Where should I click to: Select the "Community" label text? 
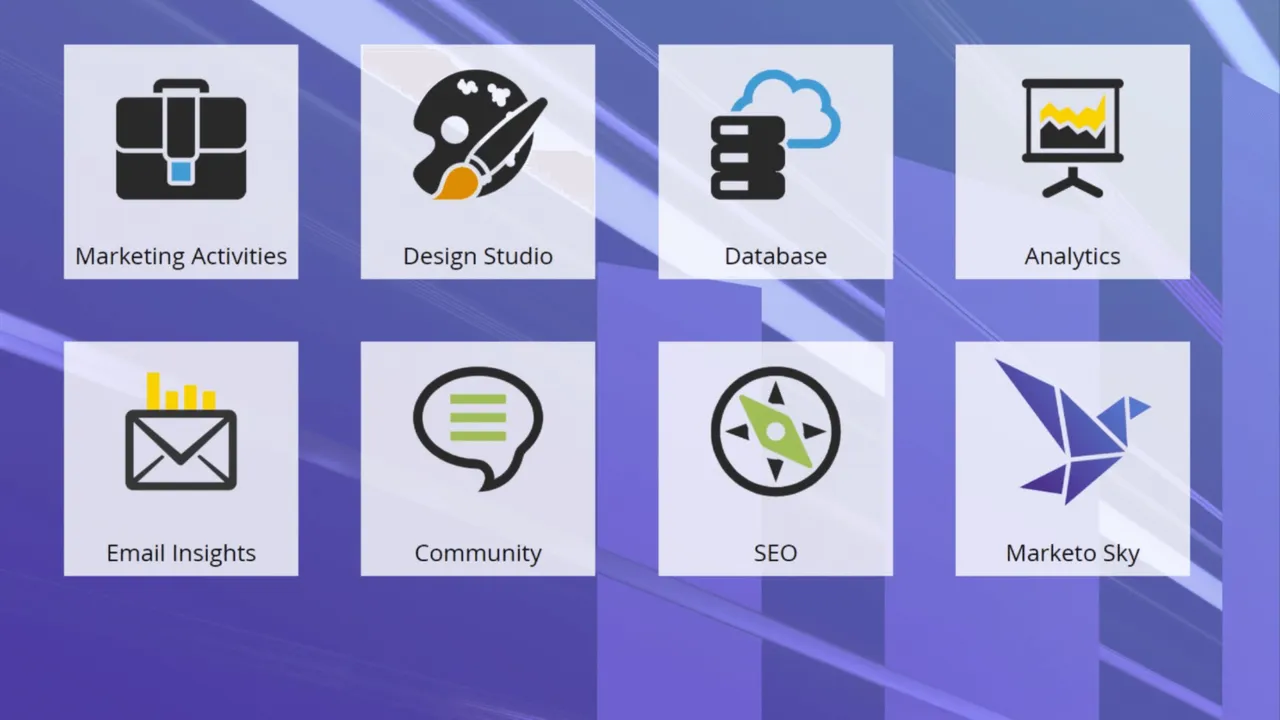[x=478, y=553]
